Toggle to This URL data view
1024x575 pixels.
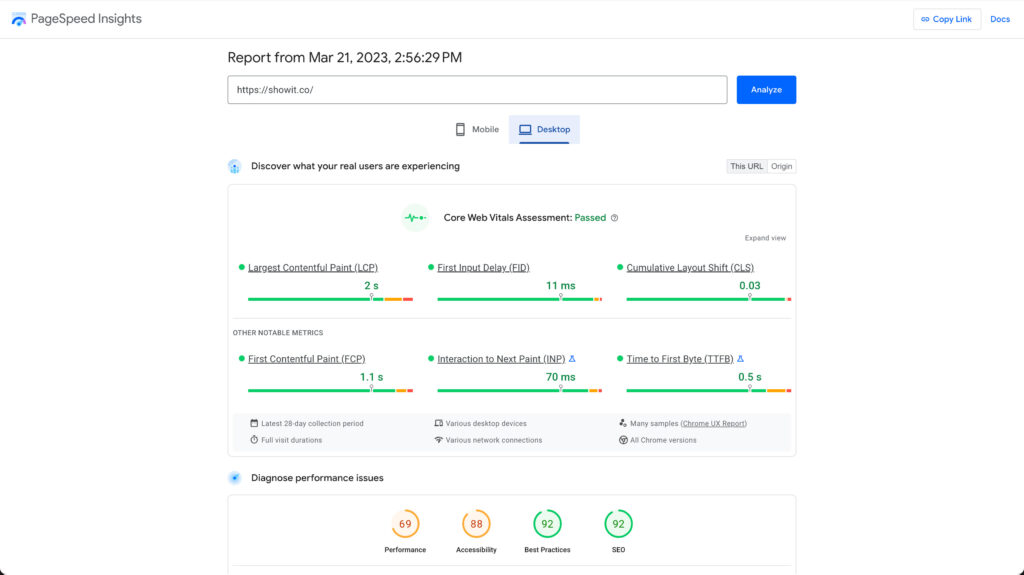pyautogui.click(x=746, y=167)
